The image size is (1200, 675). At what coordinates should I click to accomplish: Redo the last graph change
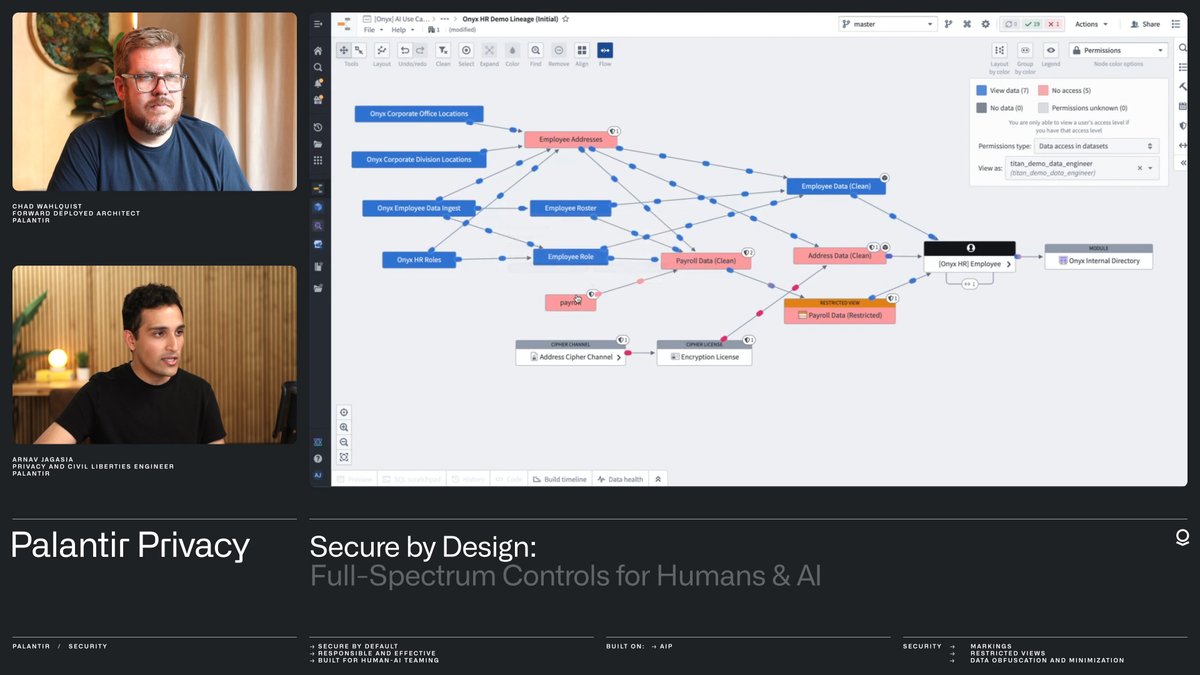[x=420, y=50]
